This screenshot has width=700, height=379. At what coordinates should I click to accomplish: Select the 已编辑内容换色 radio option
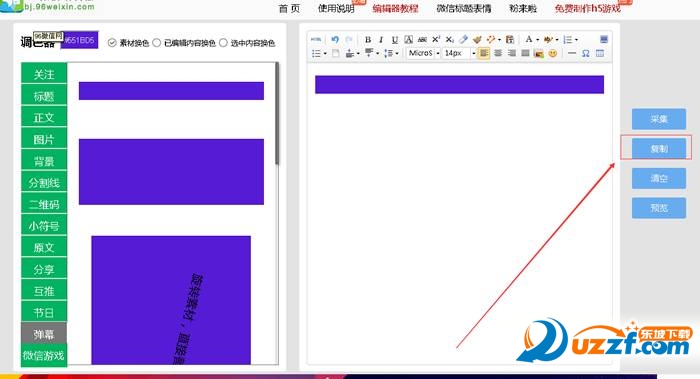pyautogui.click(x=157, y=43)
